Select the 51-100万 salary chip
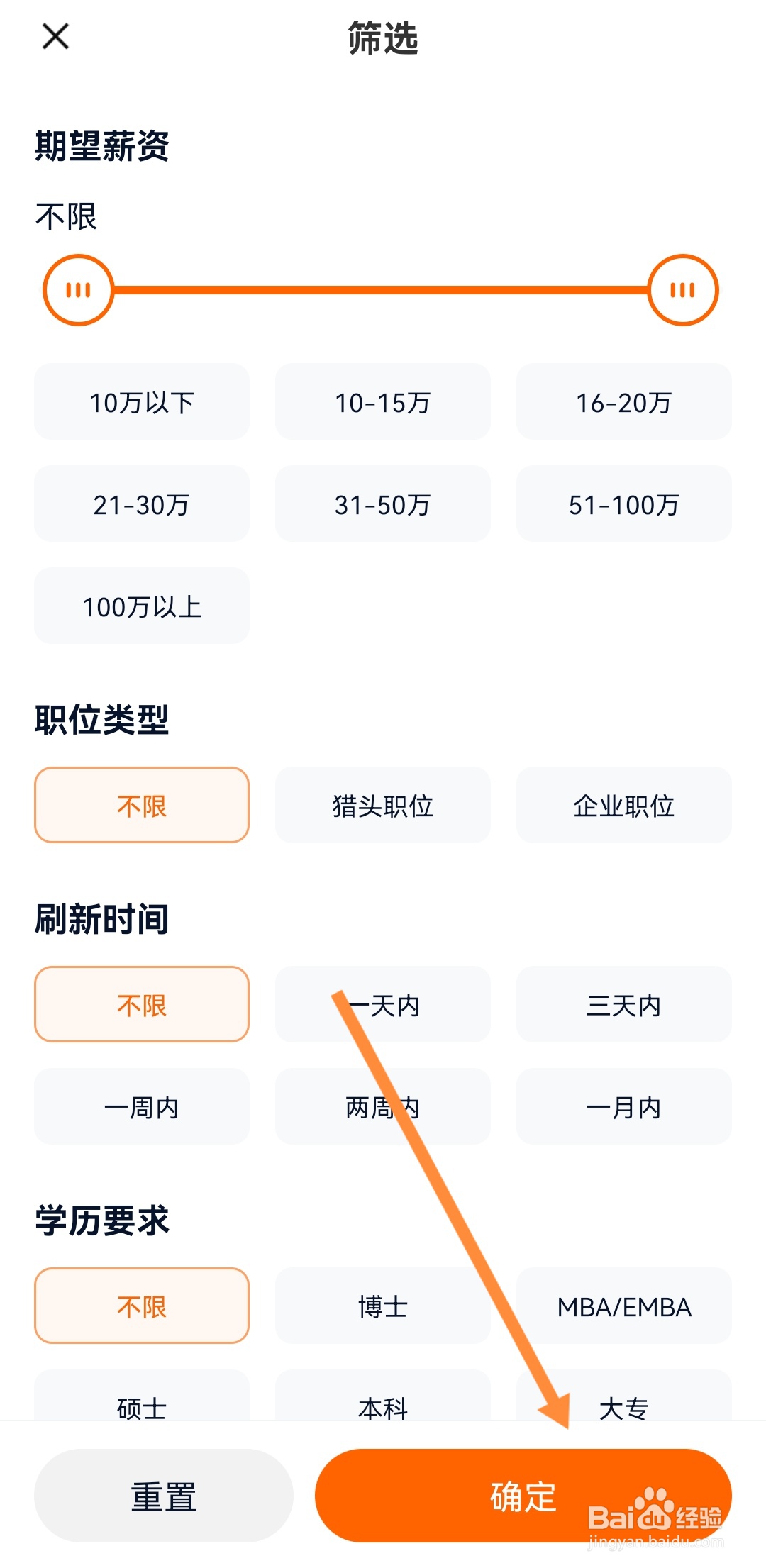 [x=624, y=504]
